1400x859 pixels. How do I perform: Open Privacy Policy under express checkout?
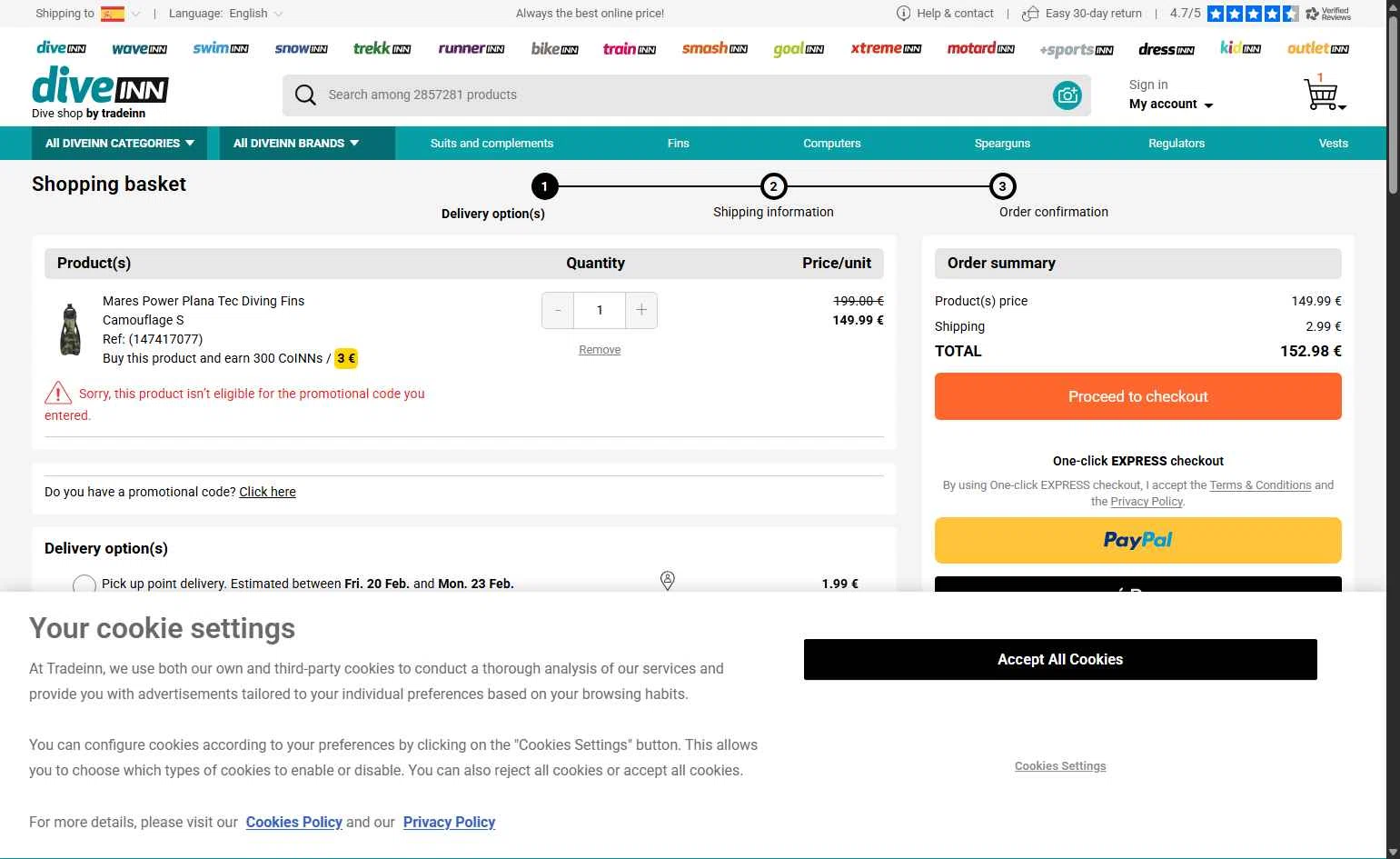tap(1147, 502)
